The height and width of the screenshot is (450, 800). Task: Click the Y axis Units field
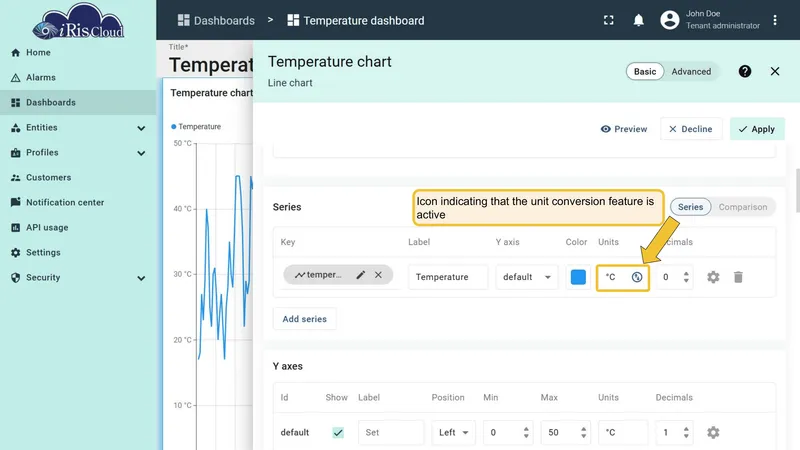[x=622, y=433]
